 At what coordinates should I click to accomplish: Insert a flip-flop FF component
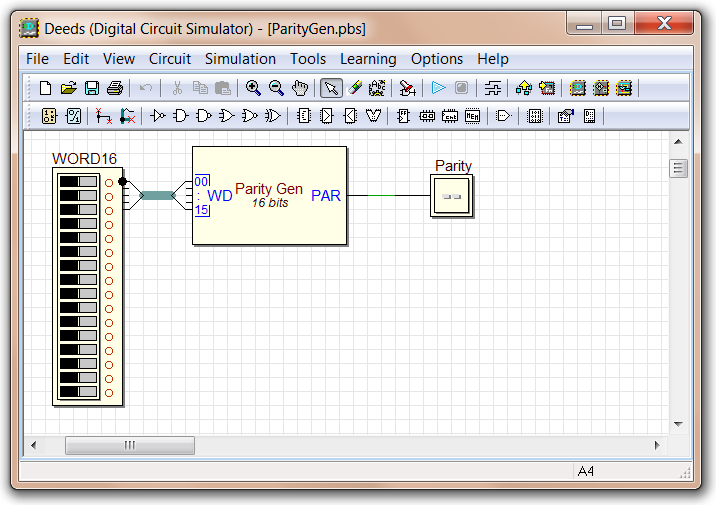pos(404,116)
